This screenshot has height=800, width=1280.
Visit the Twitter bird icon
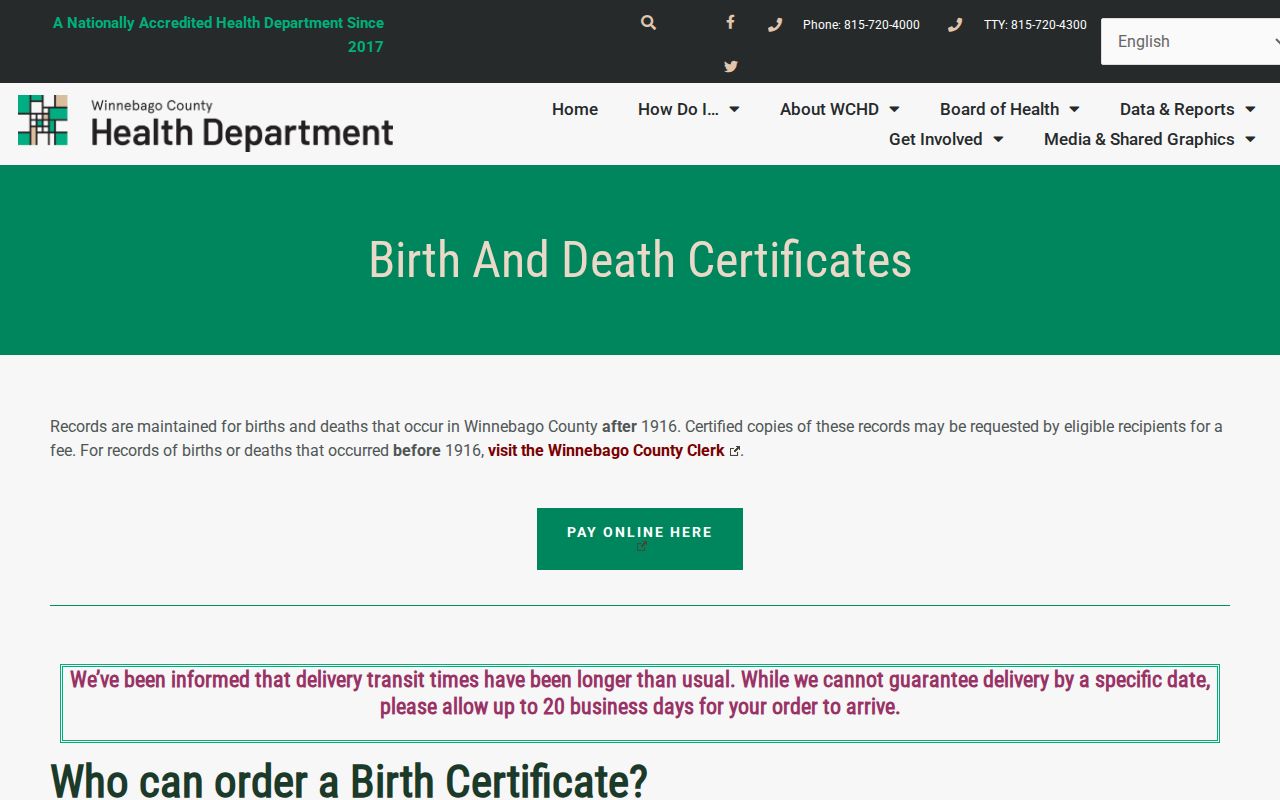point(731,67)
